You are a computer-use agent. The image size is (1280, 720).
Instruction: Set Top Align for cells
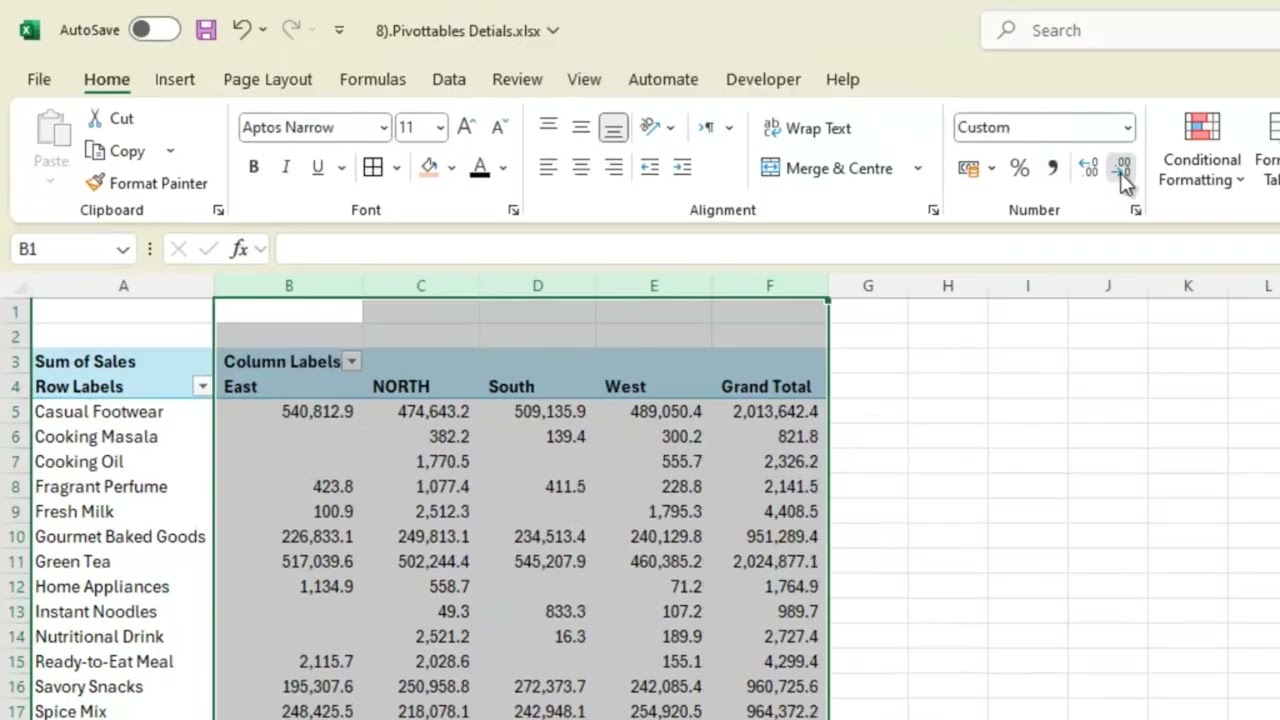[548, 127]
